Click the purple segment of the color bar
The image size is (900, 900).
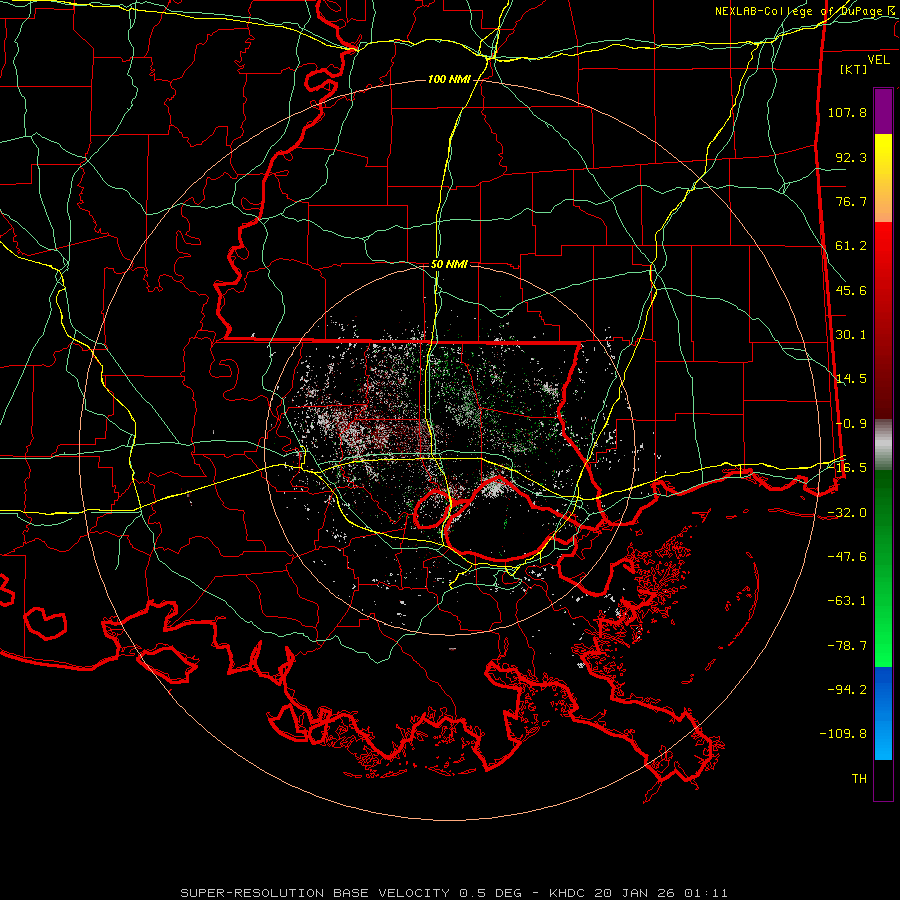883,111
